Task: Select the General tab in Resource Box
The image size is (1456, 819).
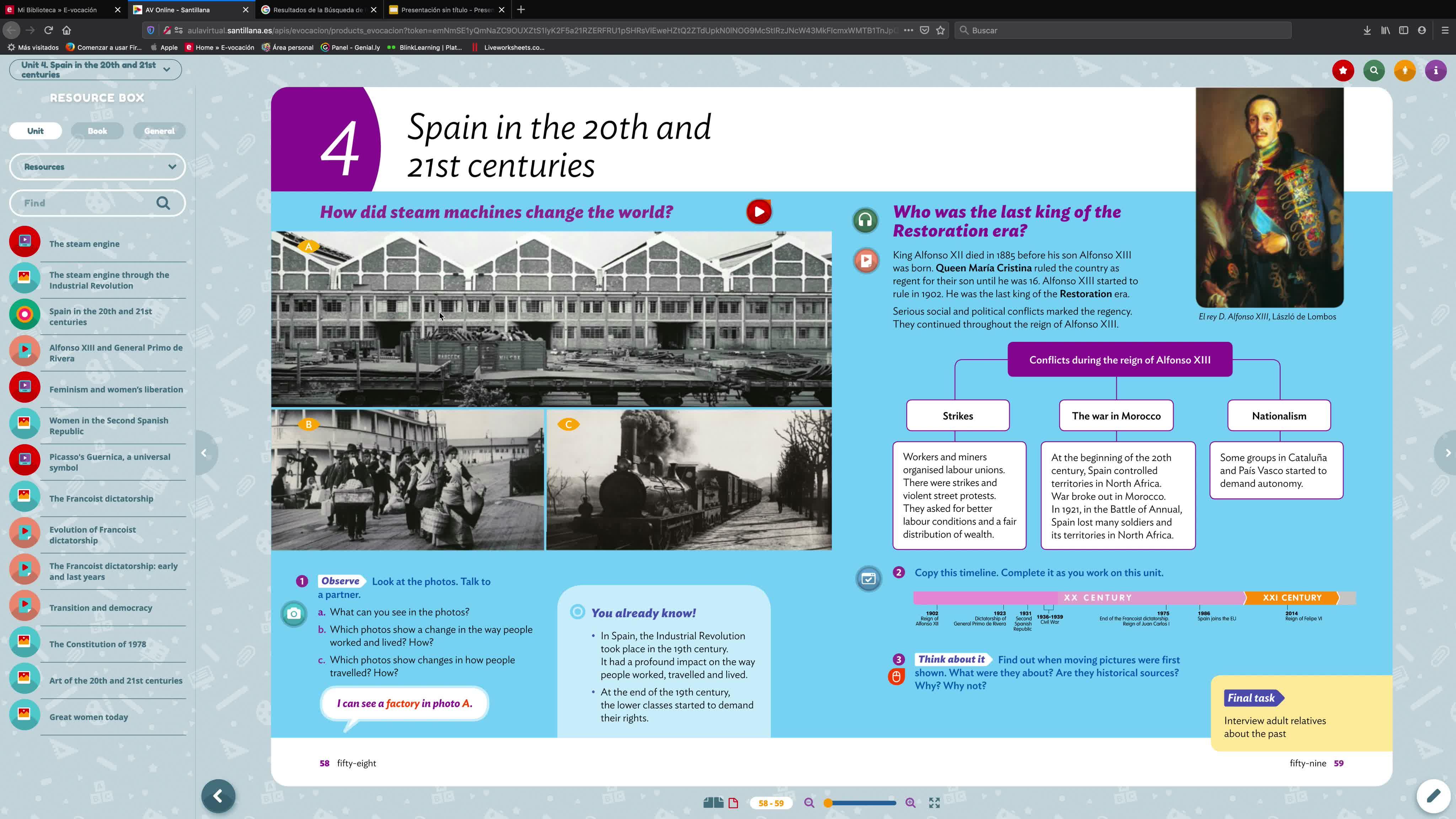Action: tap(159, 131)
